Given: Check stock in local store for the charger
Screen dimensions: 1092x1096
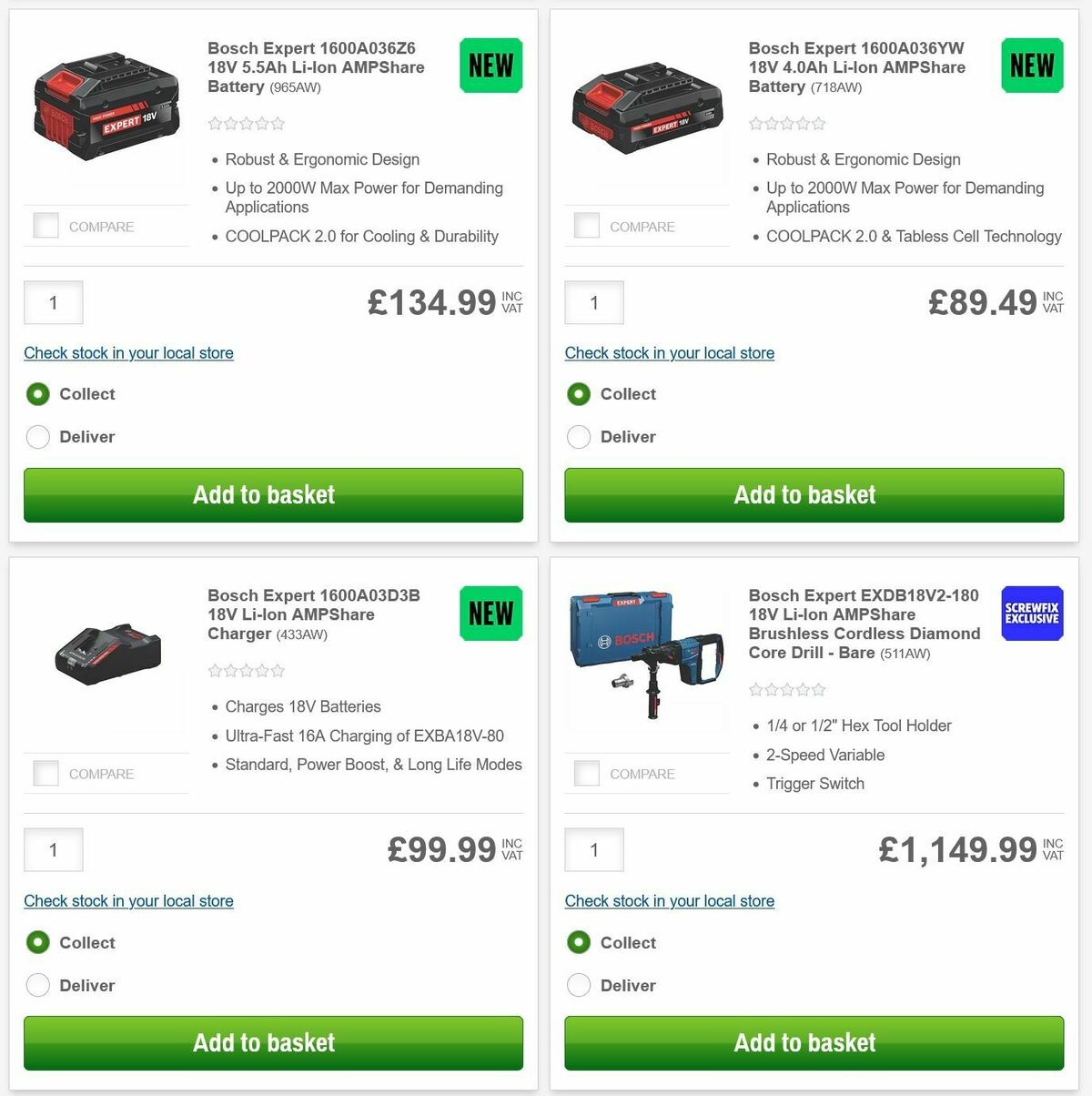Looking at the screenshot, I should click(128, 900).
